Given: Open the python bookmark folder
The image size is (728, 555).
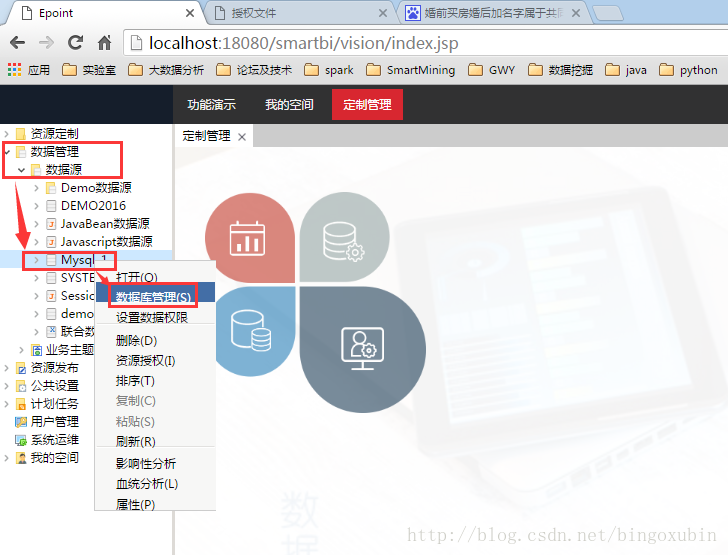Looking at the screenshot, I should [688, 70].
